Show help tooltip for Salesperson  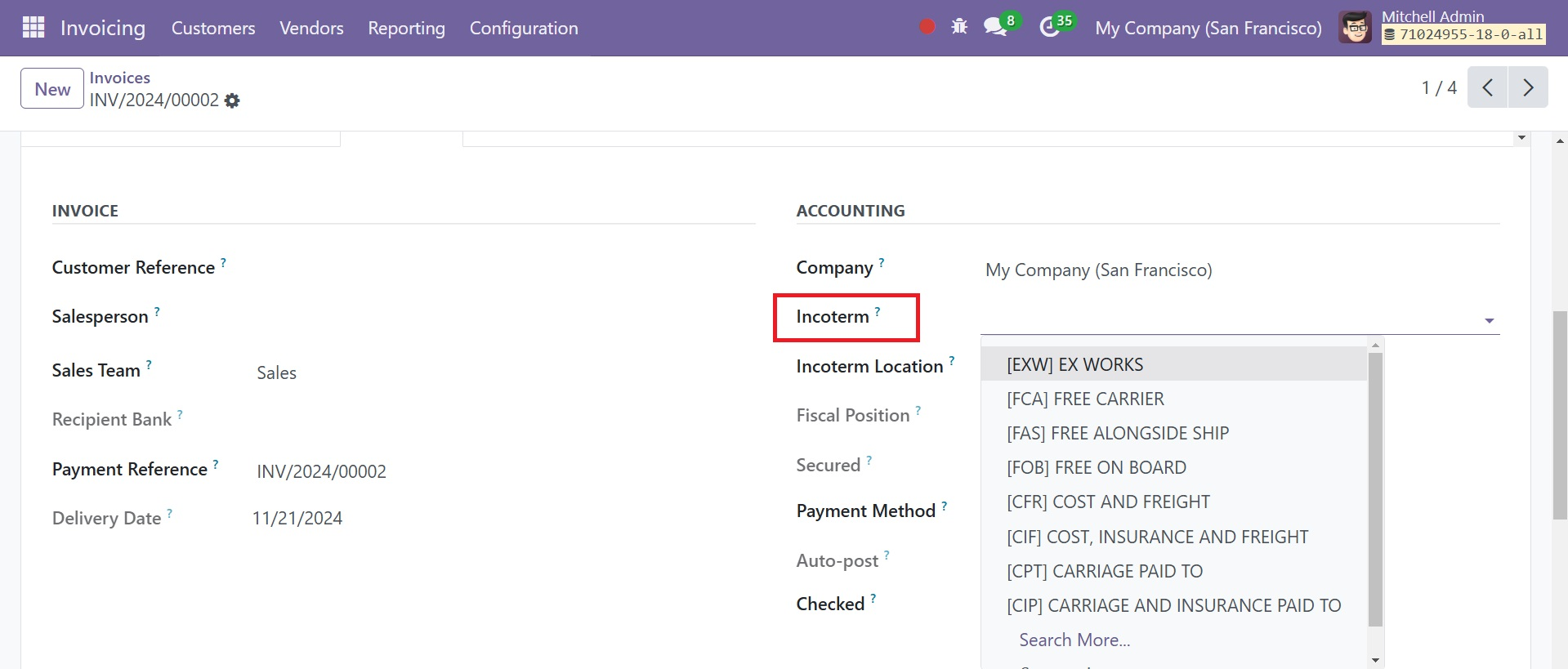[x=157, y=311]
